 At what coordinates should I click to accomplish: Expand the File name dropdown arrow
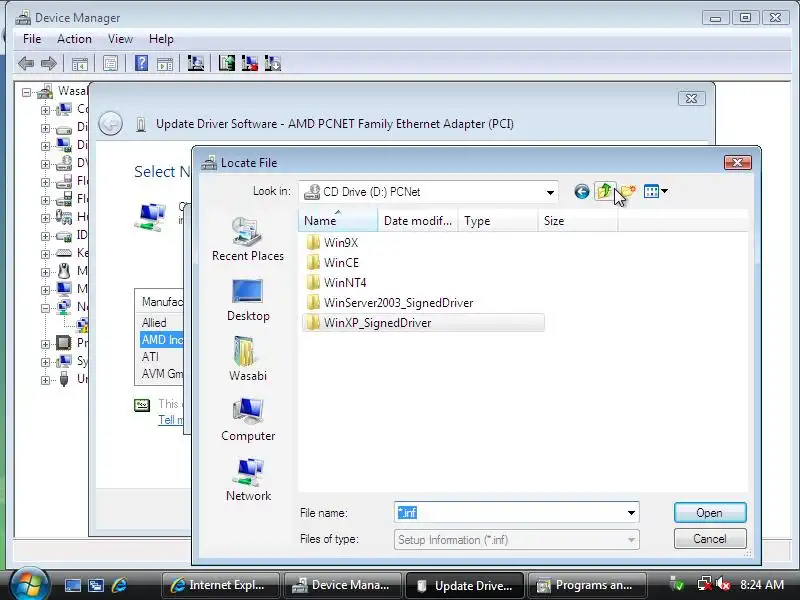coord(631,513)
